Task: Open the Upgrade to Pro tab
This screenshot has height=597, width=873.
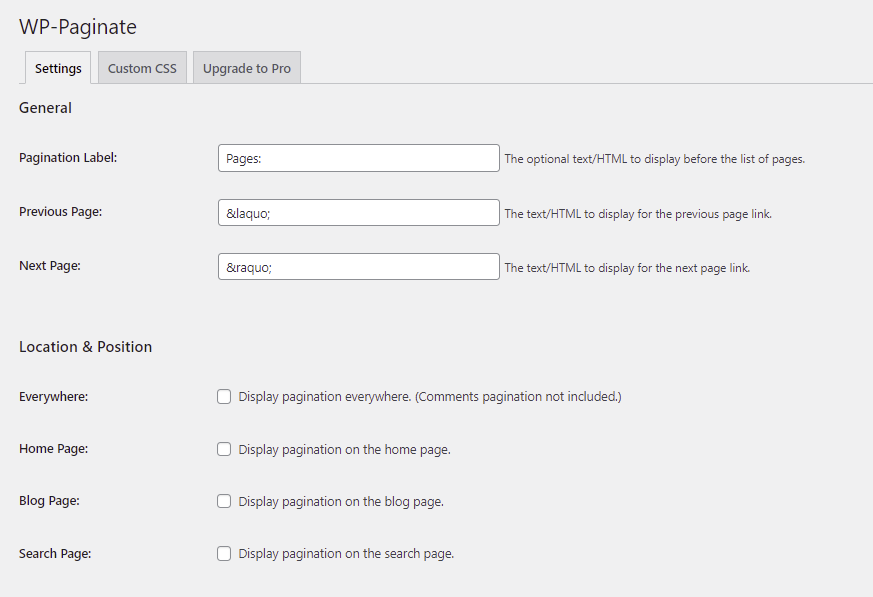Action: pyautogui.click(x=246, y=67)
